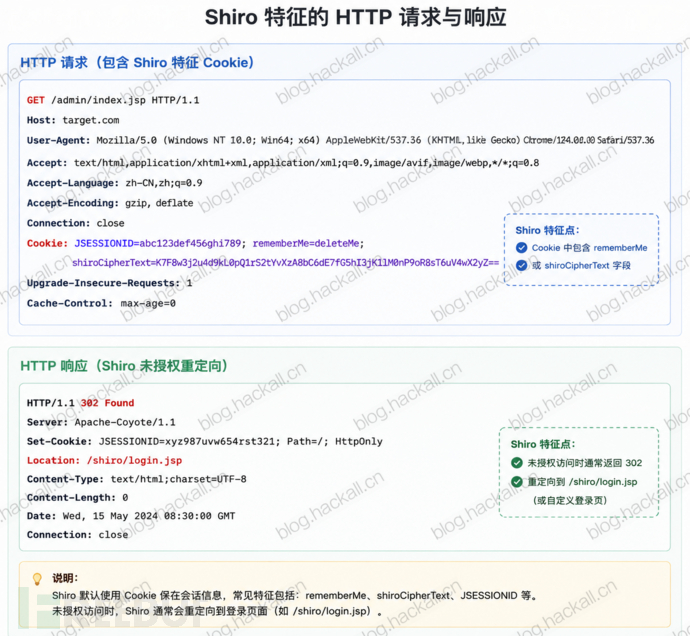Click the checkmark icon next to 'Cookie 中包含 rememberMe'

point(521,248)
